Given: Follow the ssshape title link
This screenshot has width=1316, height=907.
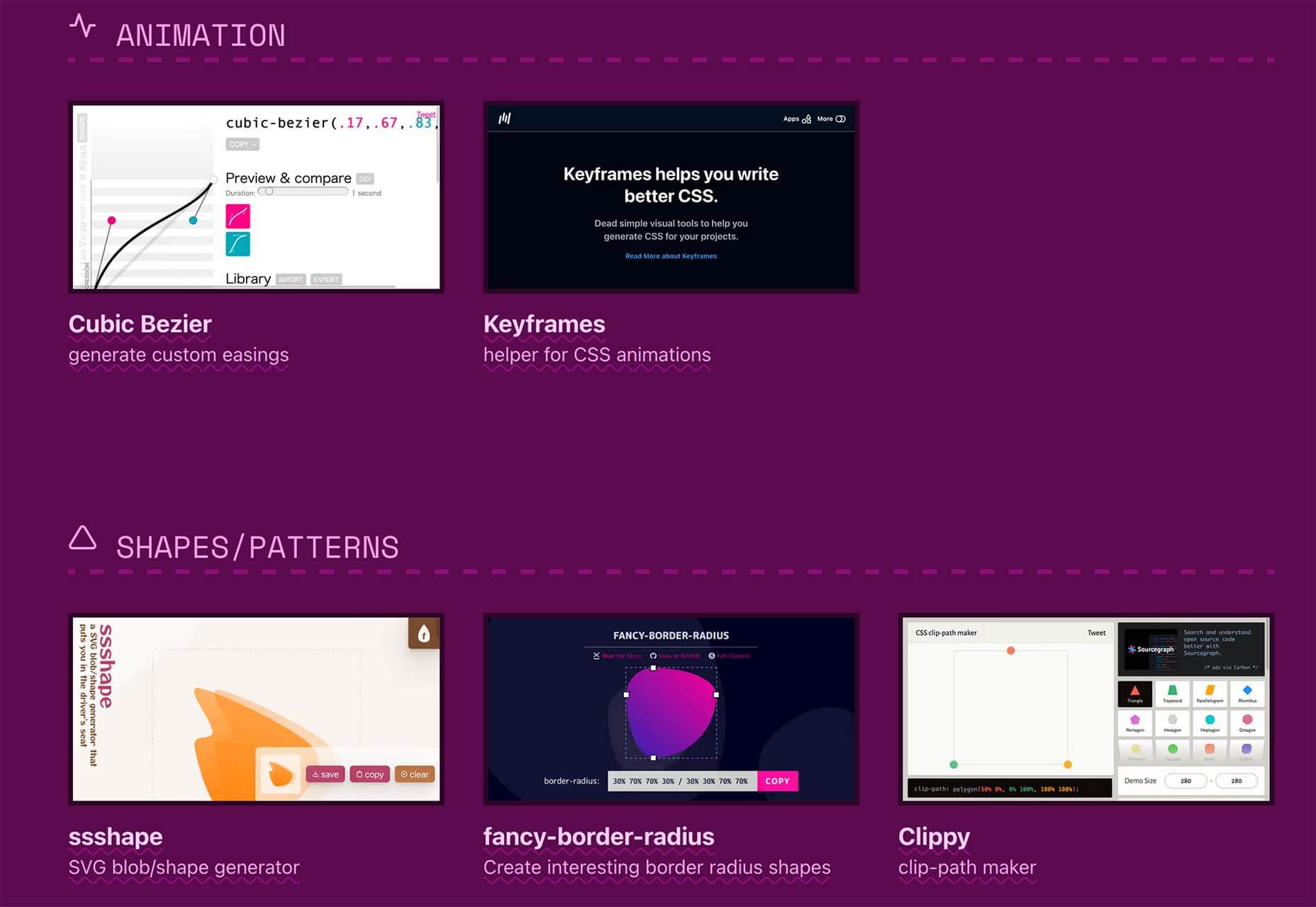Looking at the screenshot, I should tap(116, 837).
